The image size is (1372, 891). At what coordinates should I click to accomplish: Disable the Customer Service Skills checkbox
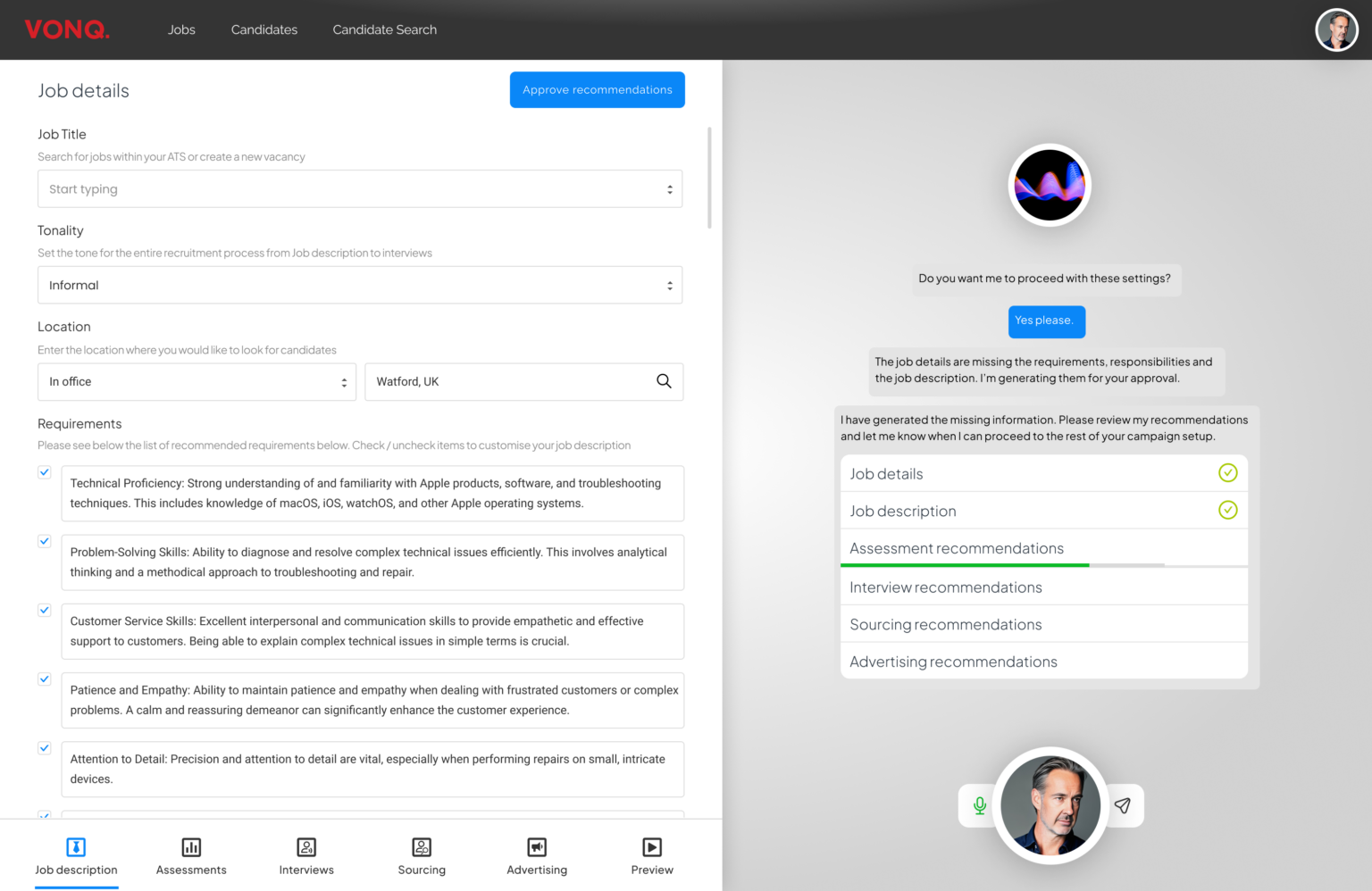point(44,610)
